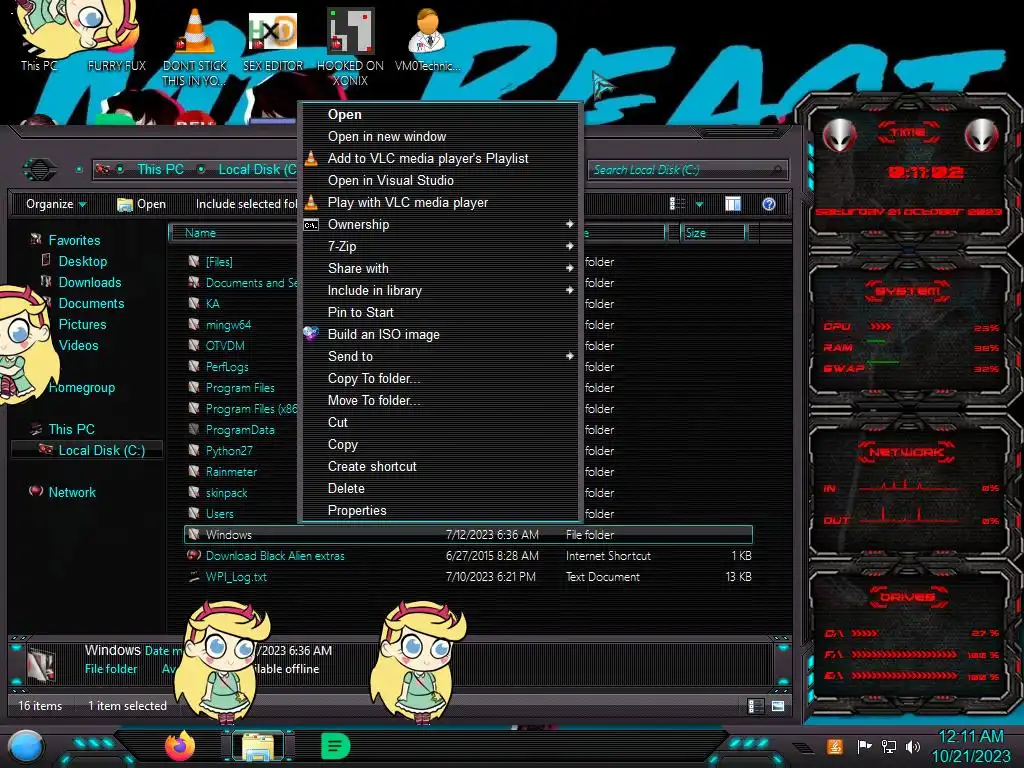Switch to File Explorer taskbar button
Viewport: 1024px width, 768px height.
click(259, 746)
